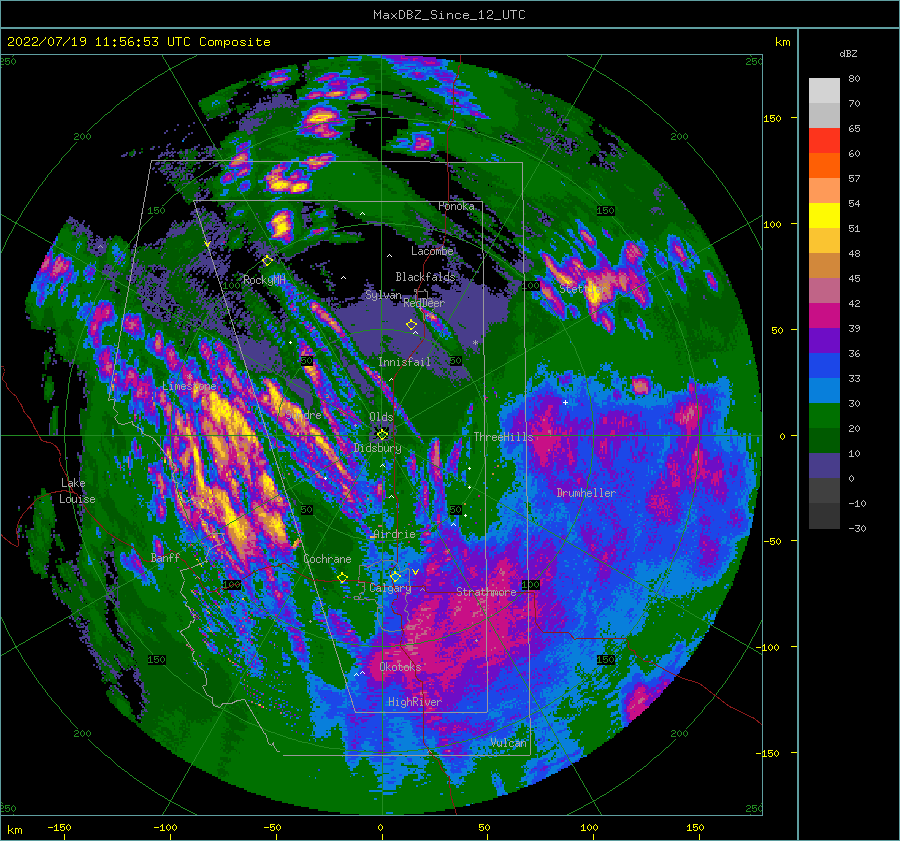The image size is (900, 841).
Task: Click the Vulcan label
Action: [508, 743]
